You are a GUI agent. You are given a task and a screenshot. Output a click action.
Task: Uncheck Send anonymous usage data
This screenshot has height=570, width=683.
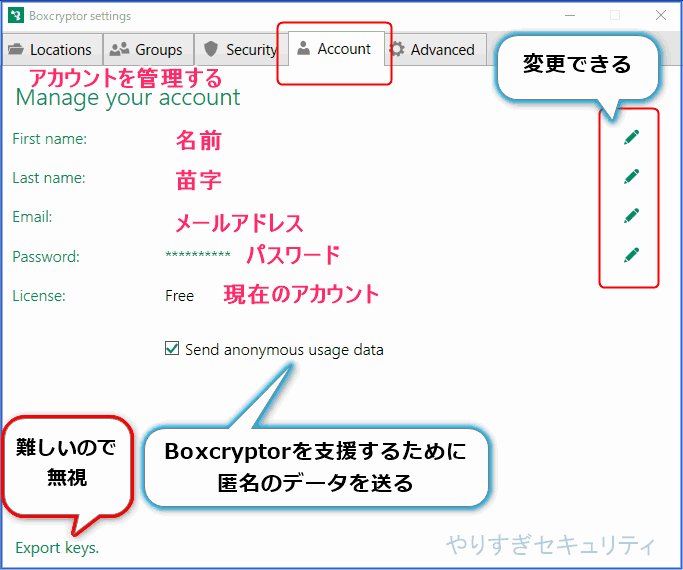172,349
